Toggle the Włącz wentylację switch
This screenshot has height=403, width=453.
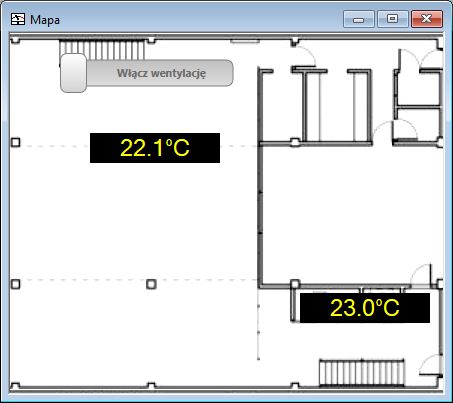pyautogui.click(x=147, y=73)
